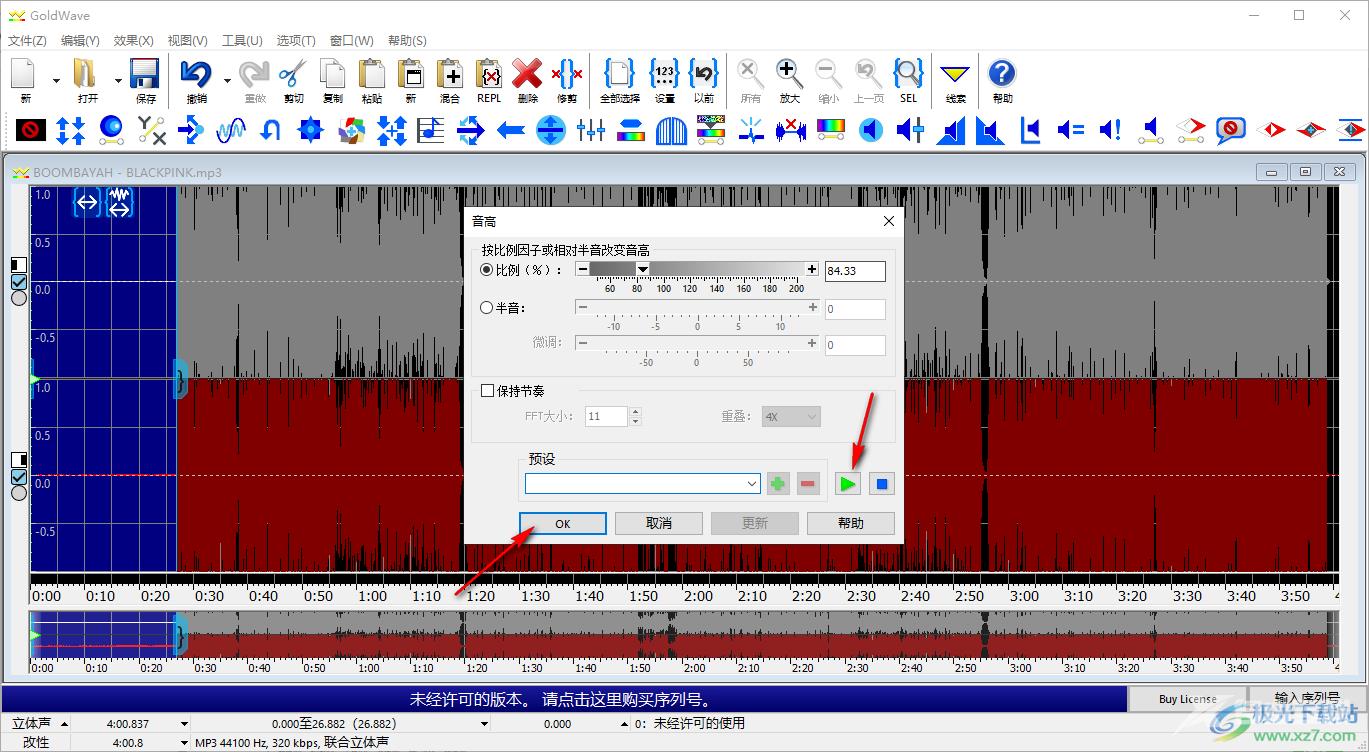Viewport: 1369px width, 752px height.
Task: Select all with 全部选择 icon
Action: pos(620,74)
